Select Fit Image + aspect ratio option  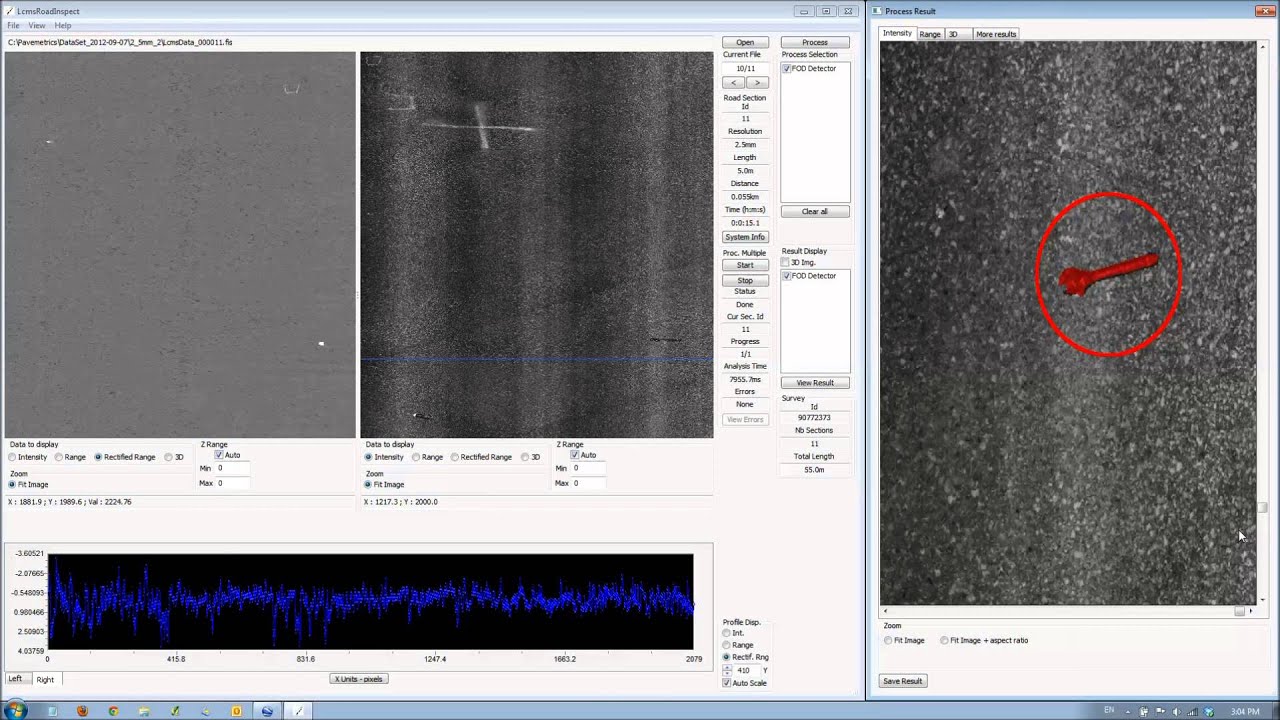[945, 641]
